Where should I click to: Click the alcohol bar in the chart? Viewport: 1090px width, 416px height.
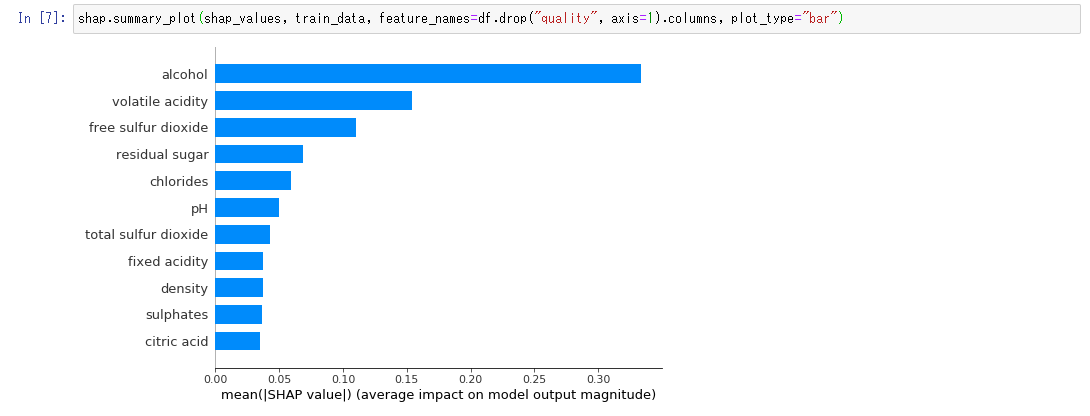coord(427,74)
